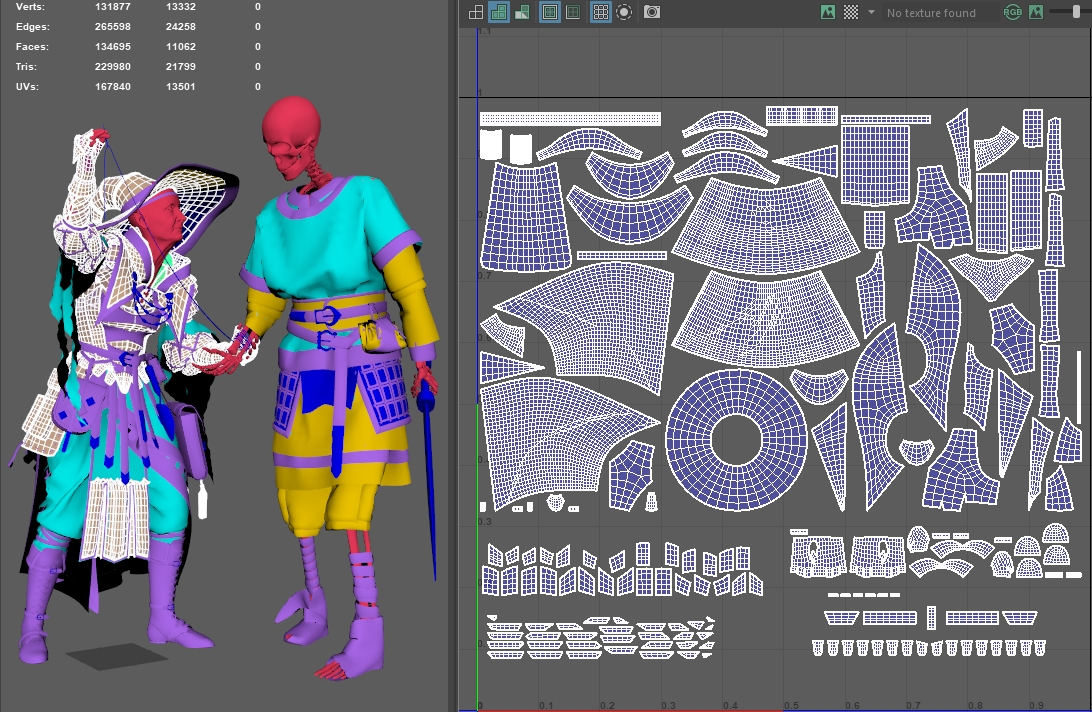Click the UV shell borders icon

tap(573, 12)
